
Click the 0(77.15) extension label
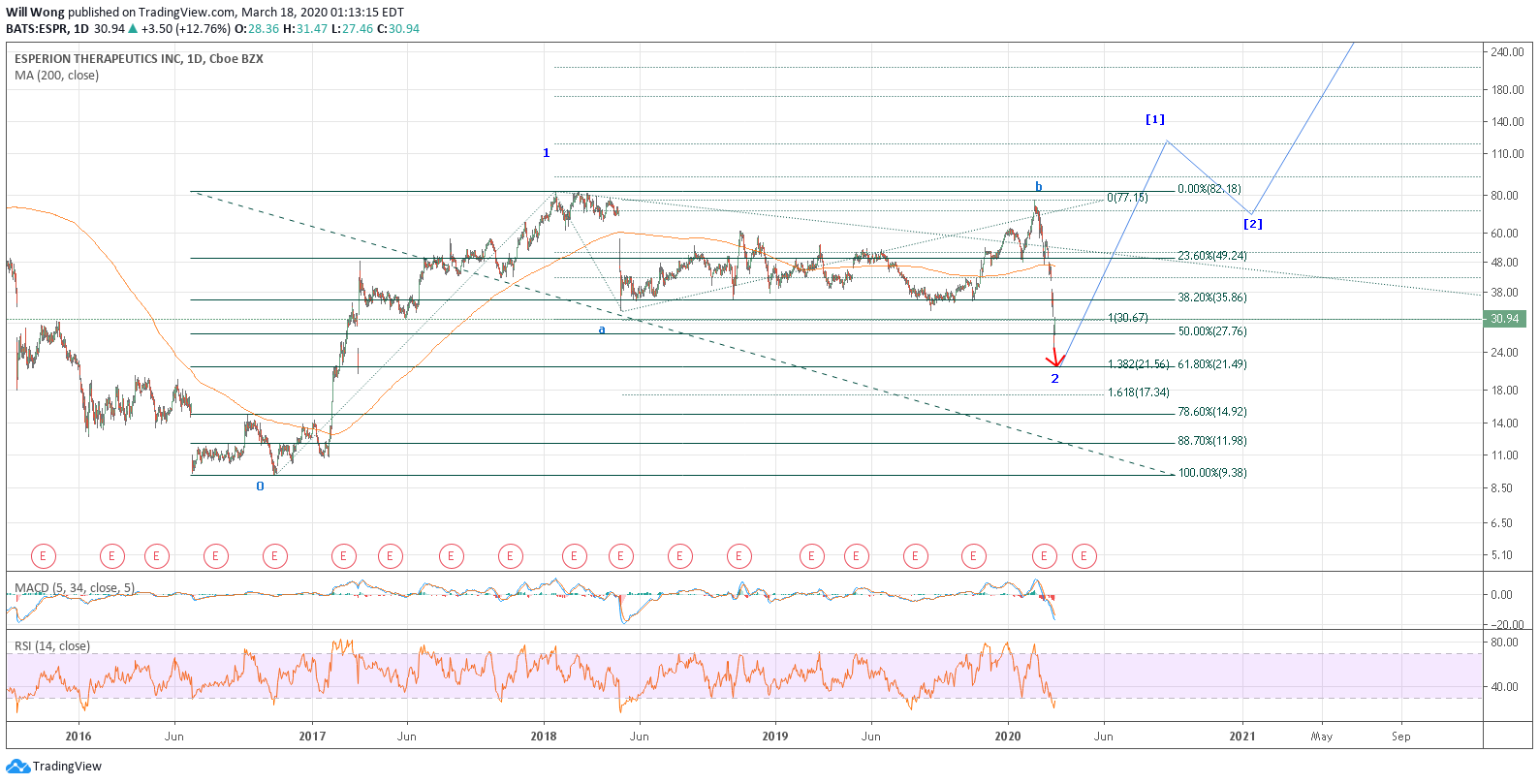(1127, 198)
